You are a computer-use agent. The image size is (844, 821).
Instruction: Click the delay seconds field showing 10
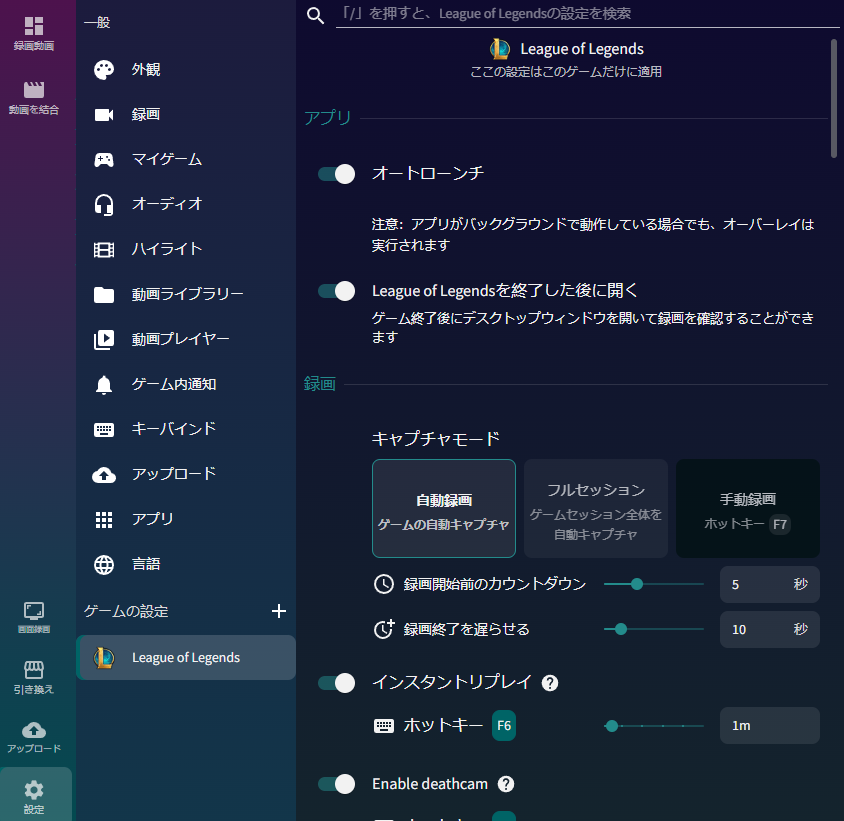(769, 629)
